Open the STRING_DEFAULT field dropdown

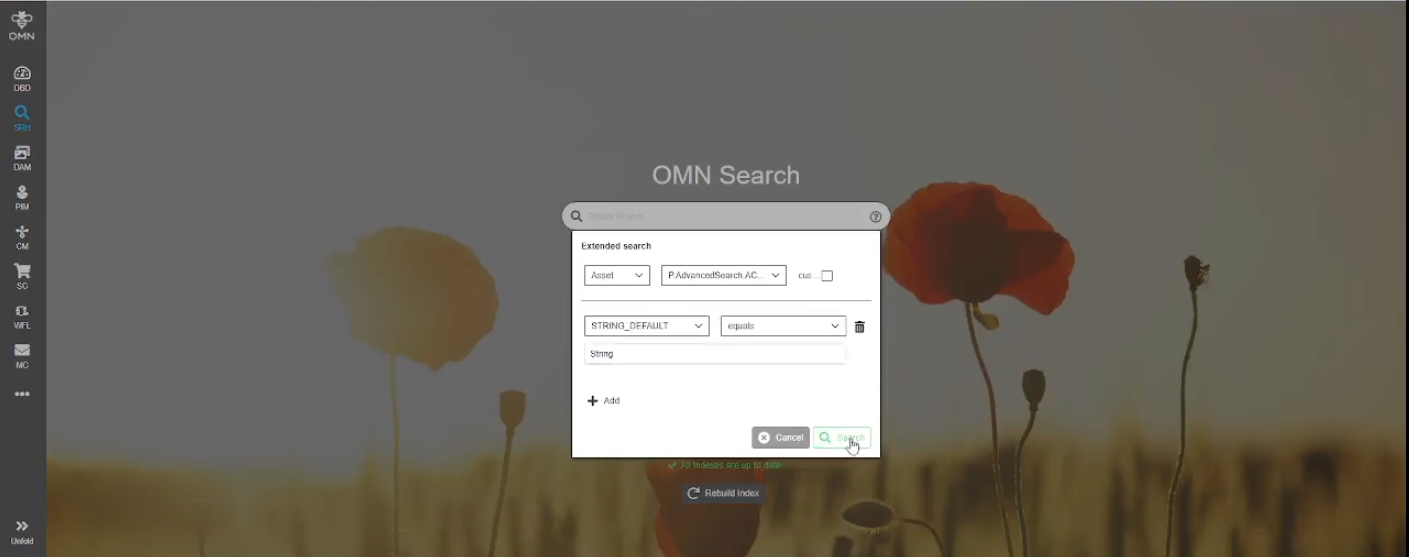647,326
